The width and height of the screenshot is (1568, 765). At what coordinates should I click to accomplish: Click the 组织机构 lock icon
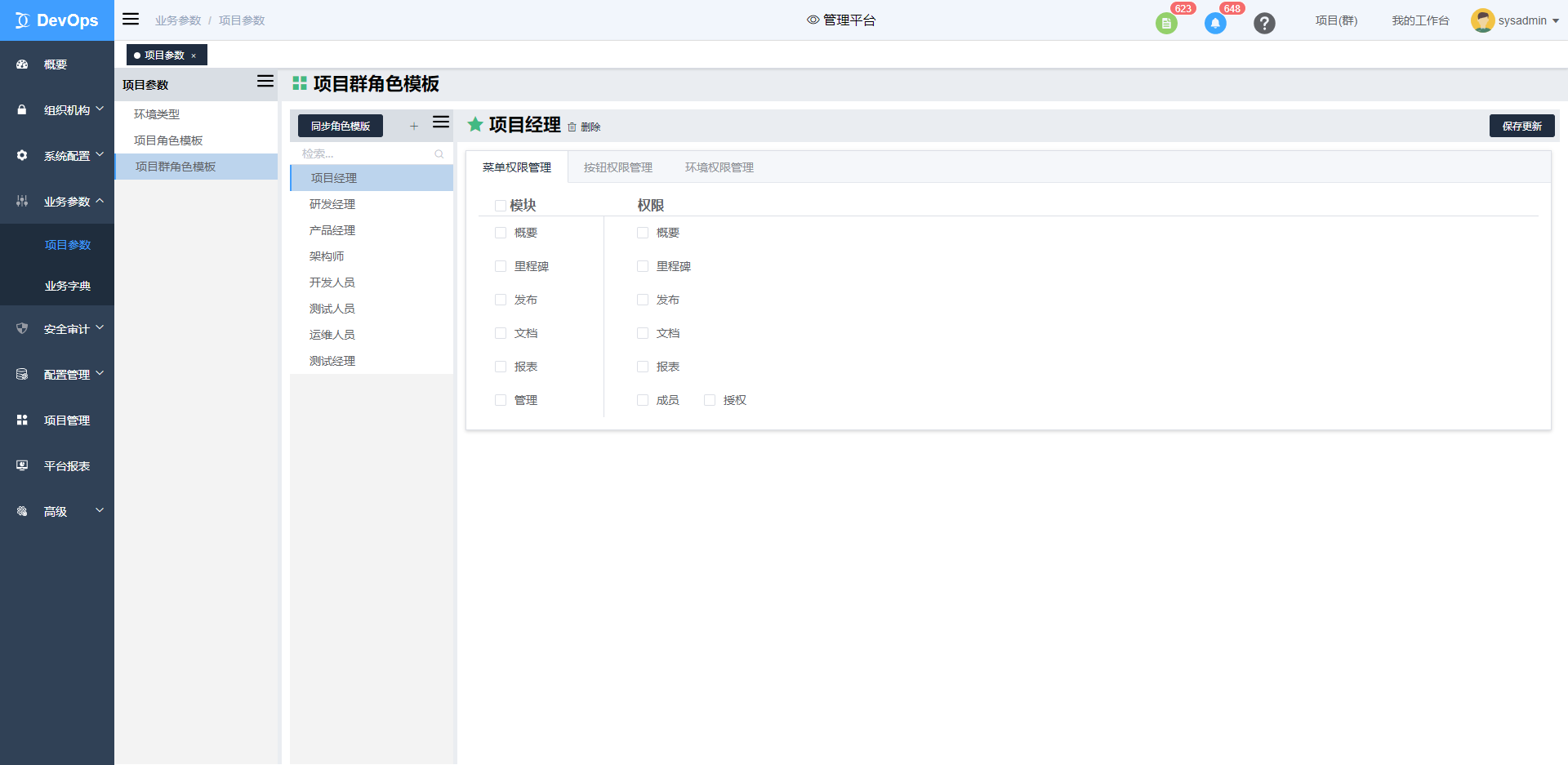22,109
